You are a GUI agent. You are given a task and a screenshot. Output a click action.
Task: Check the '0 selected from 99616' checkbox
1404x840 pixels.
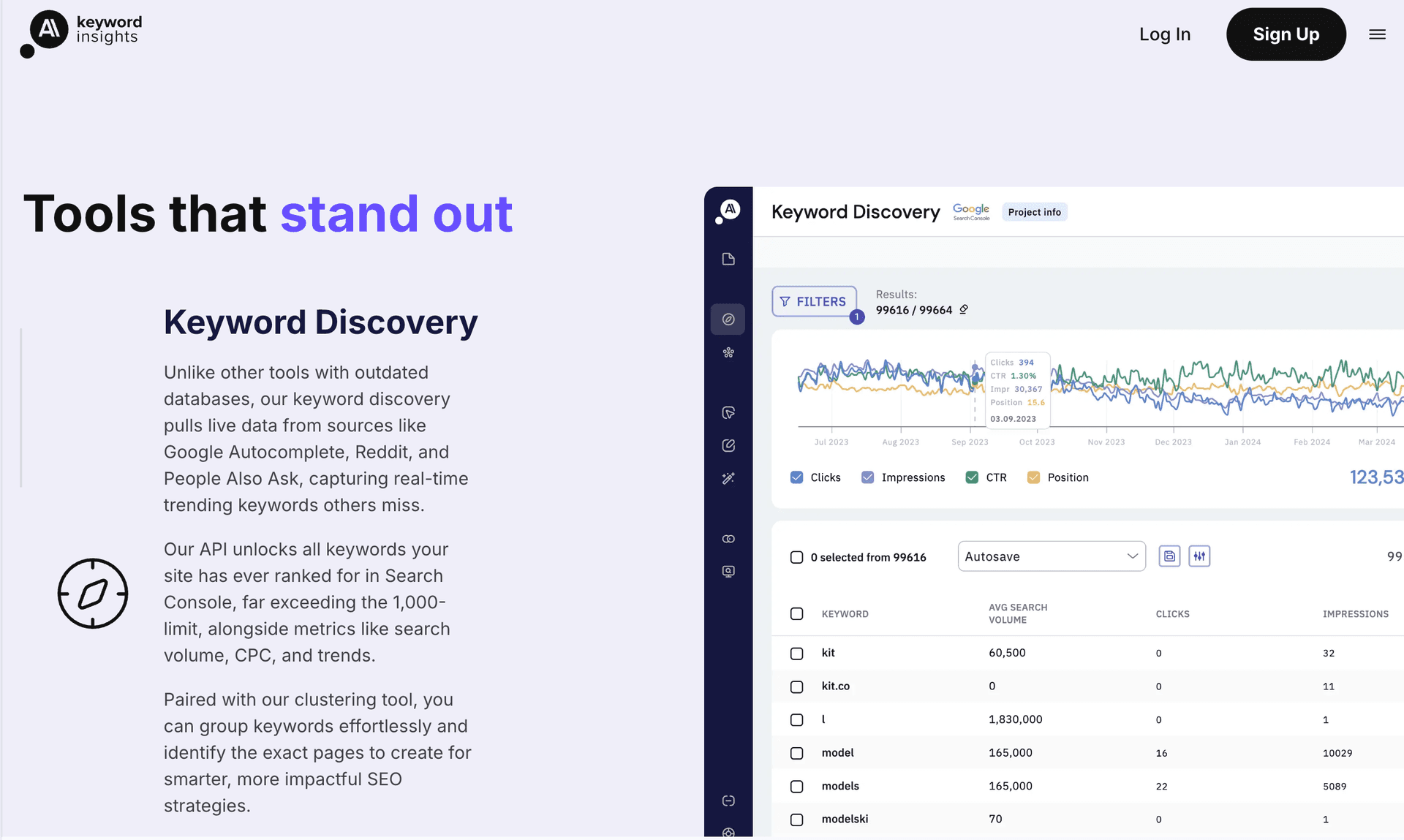(797, 557)
